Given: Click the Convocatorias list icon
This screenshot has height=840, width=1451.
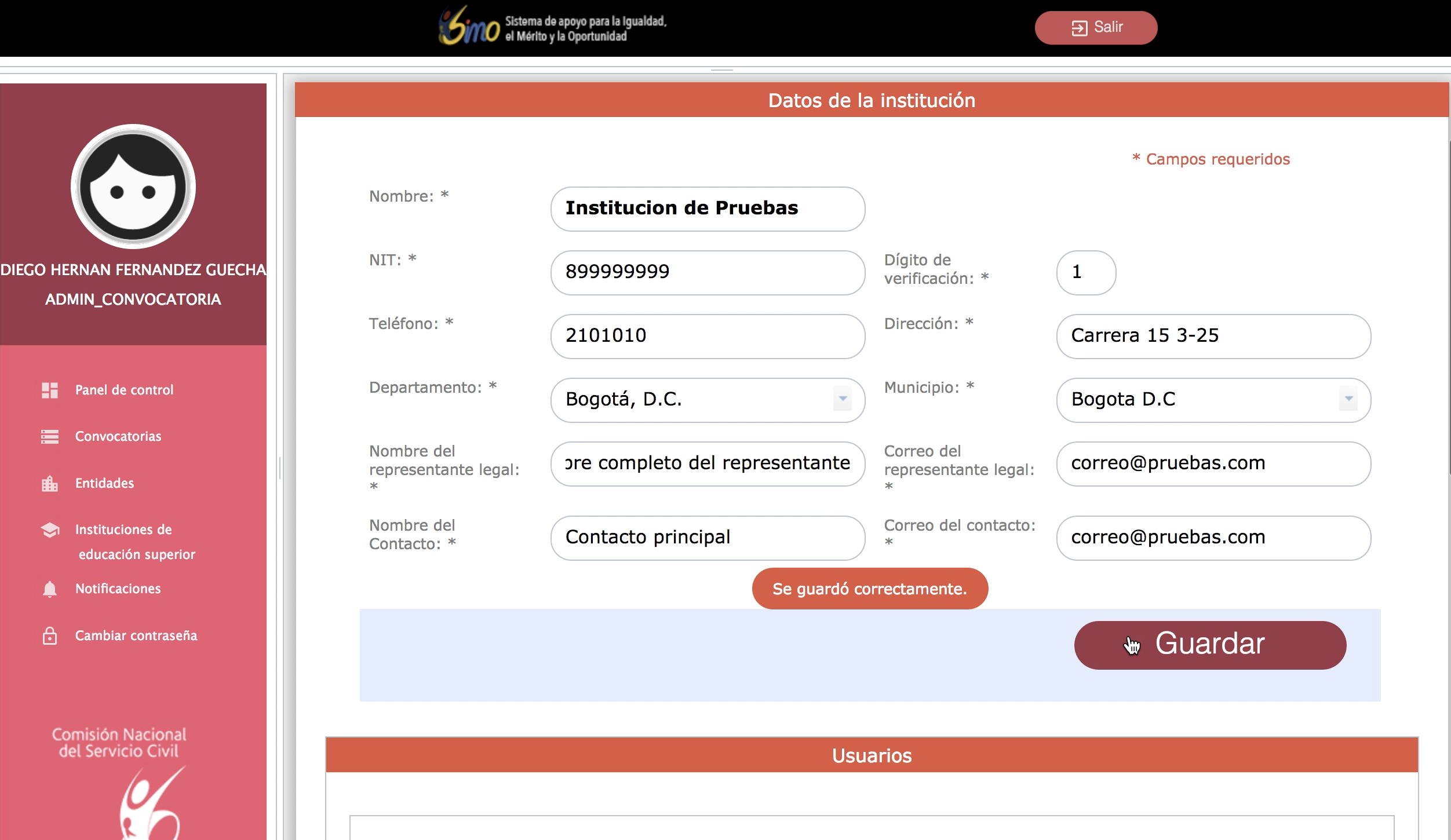Looking at the screenshot, I should tap(50, 437).
